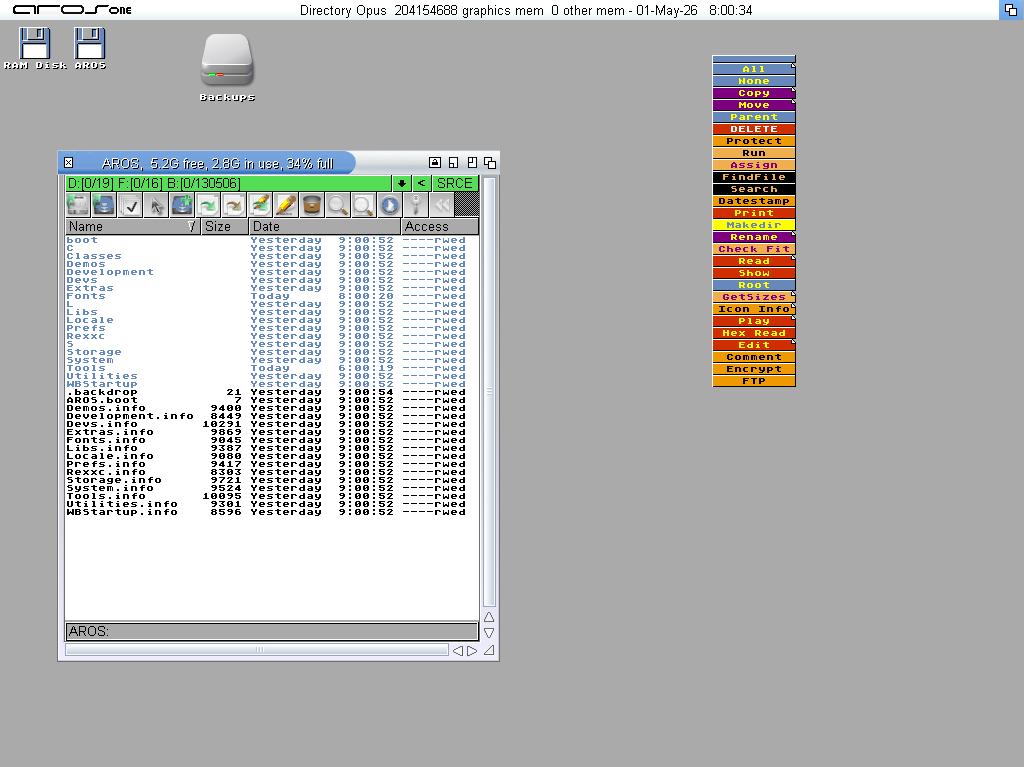Click the FindFile black button
Image resolution: width=1024 pixels, height=767 pixels.
point(754,177)
